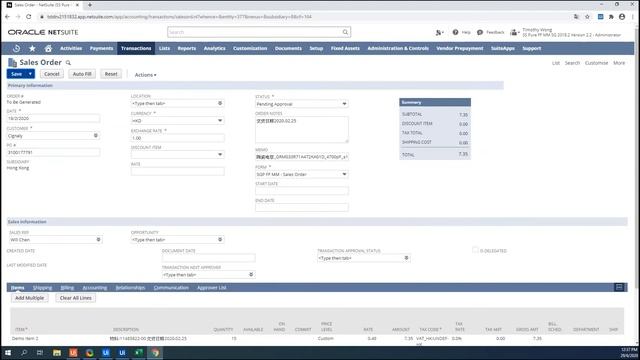Open the Customization menu
Viewport: 640px width, 360px height.
click(250, 48)
